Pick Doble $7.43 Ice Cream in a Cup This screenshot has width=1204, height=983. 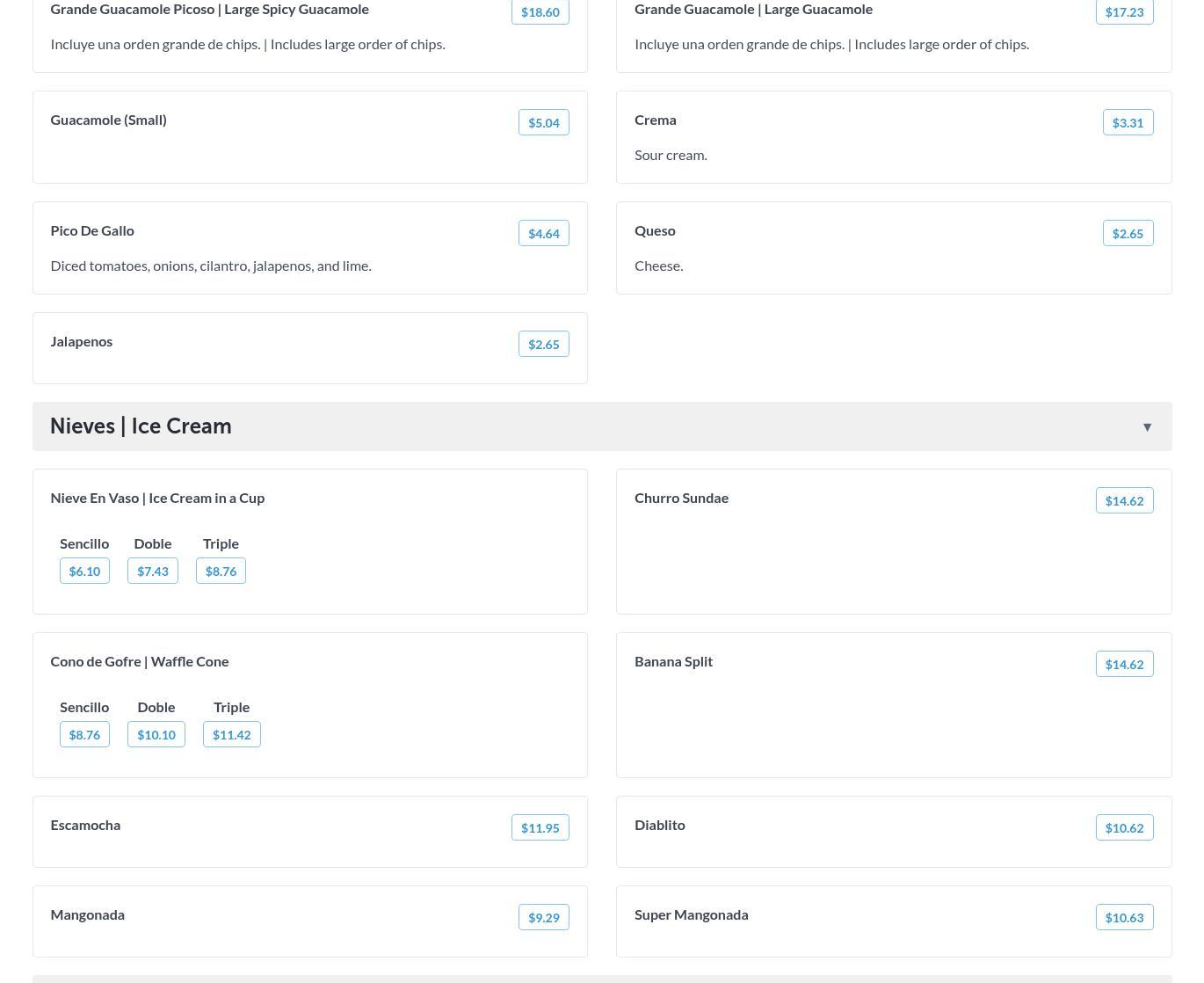(x=153, y=572)
